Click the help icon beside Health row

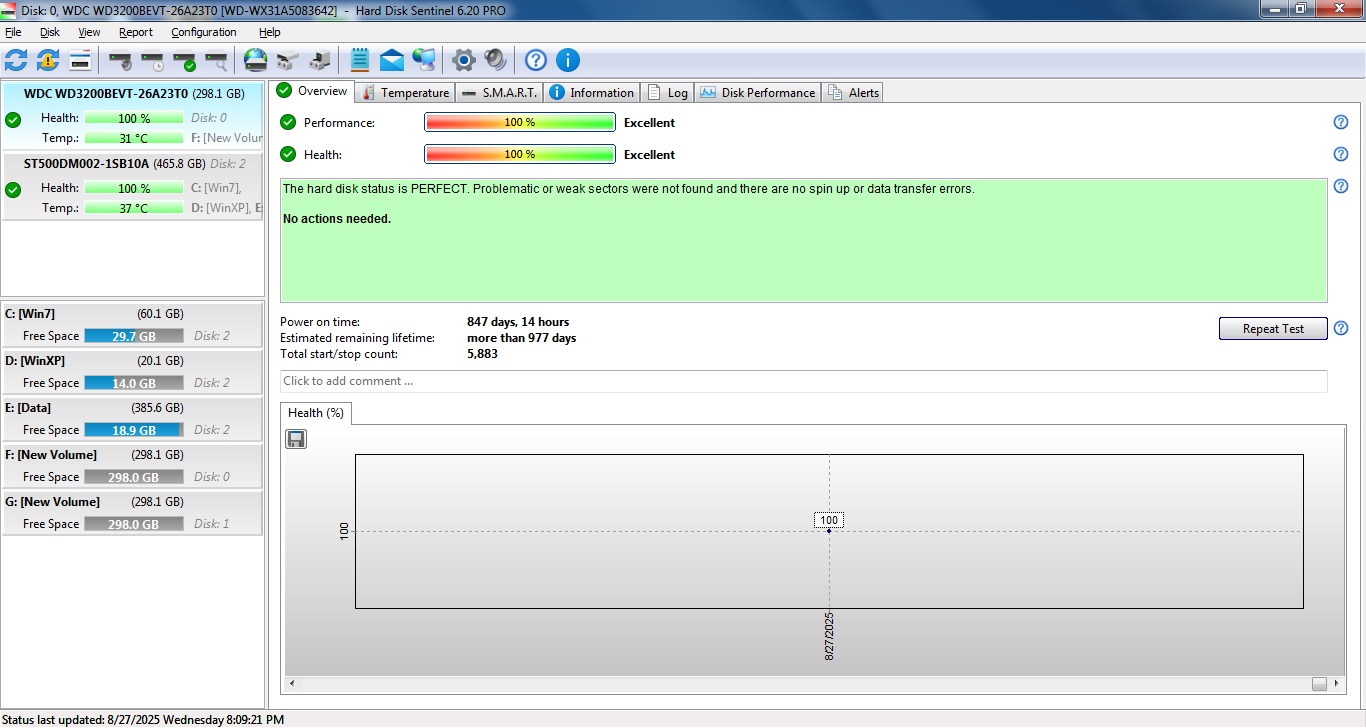click(x=1341, y=154)
